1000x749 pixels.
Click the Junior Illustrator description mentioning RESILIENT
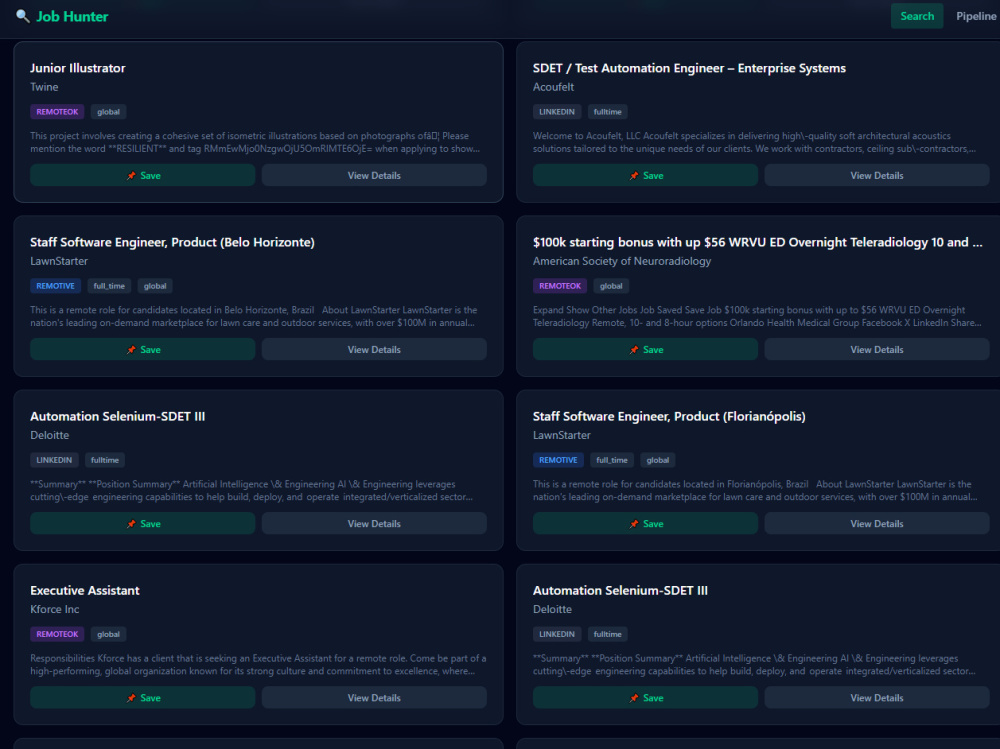(255, 142)
